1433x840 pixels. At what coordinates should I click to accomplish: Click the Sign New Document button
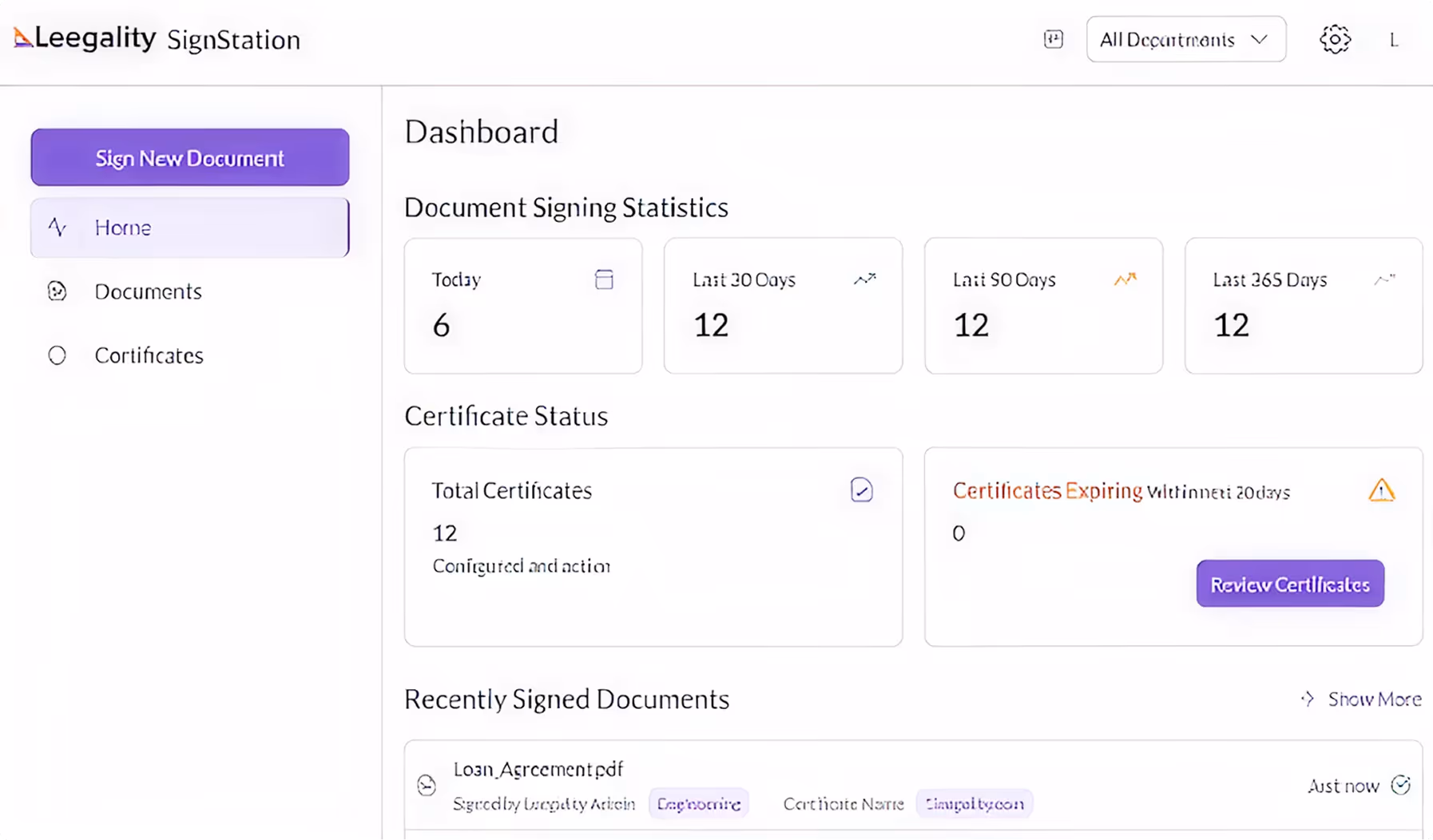coord(189,157)
